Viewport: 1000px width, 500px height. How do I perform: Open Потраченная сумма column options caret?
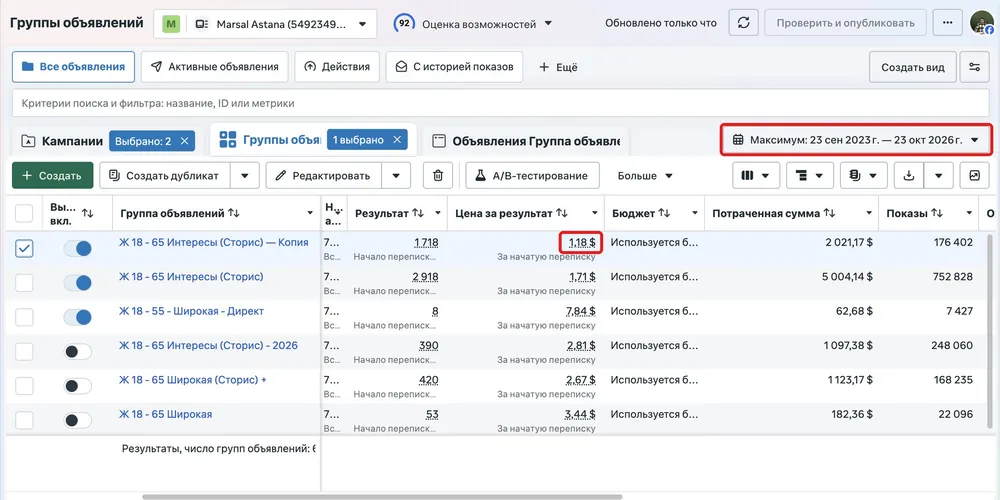[869, 213]
